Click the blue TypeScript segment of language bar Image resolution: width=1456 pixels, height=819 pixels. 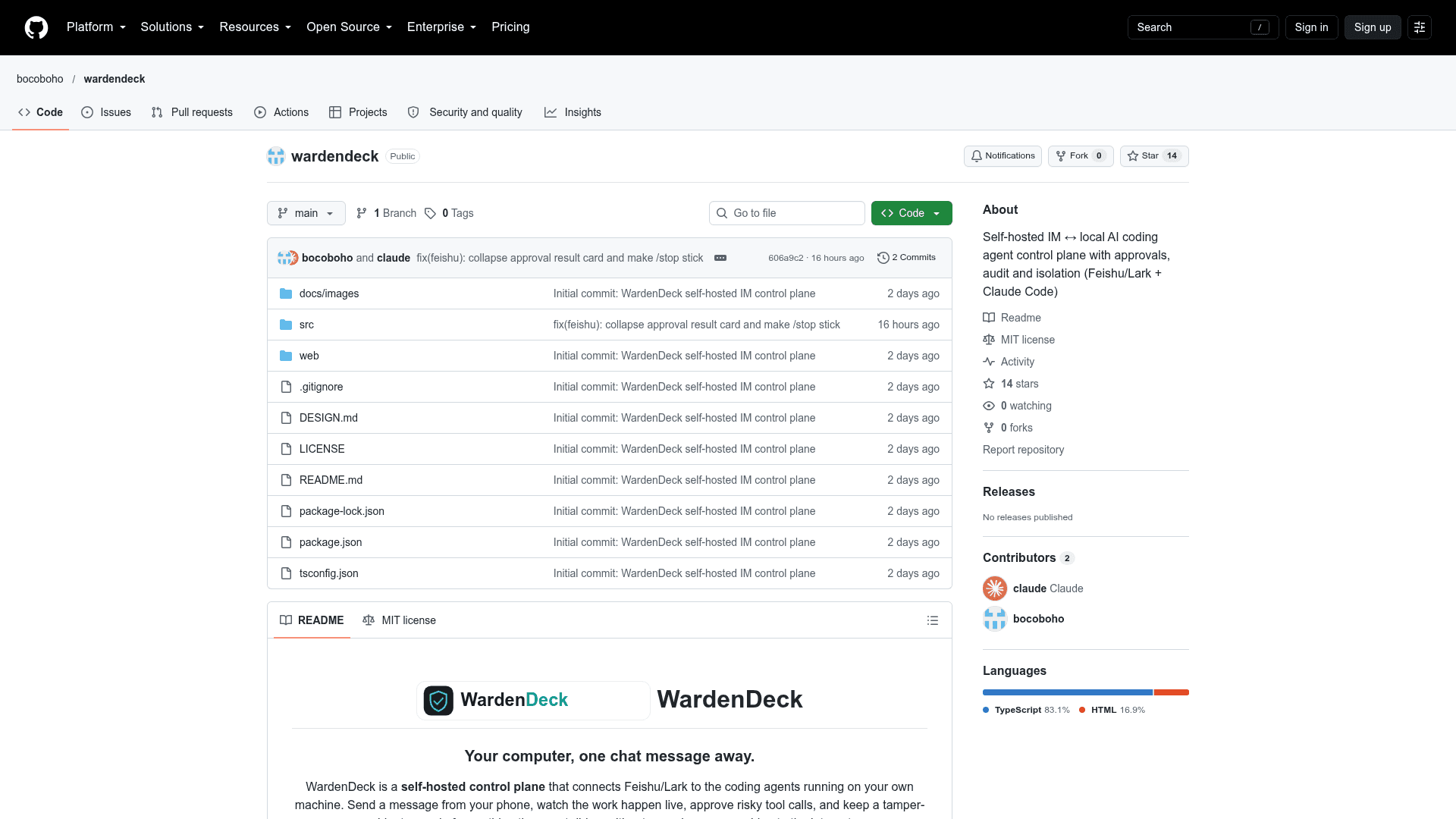[x=1068, y=692]
